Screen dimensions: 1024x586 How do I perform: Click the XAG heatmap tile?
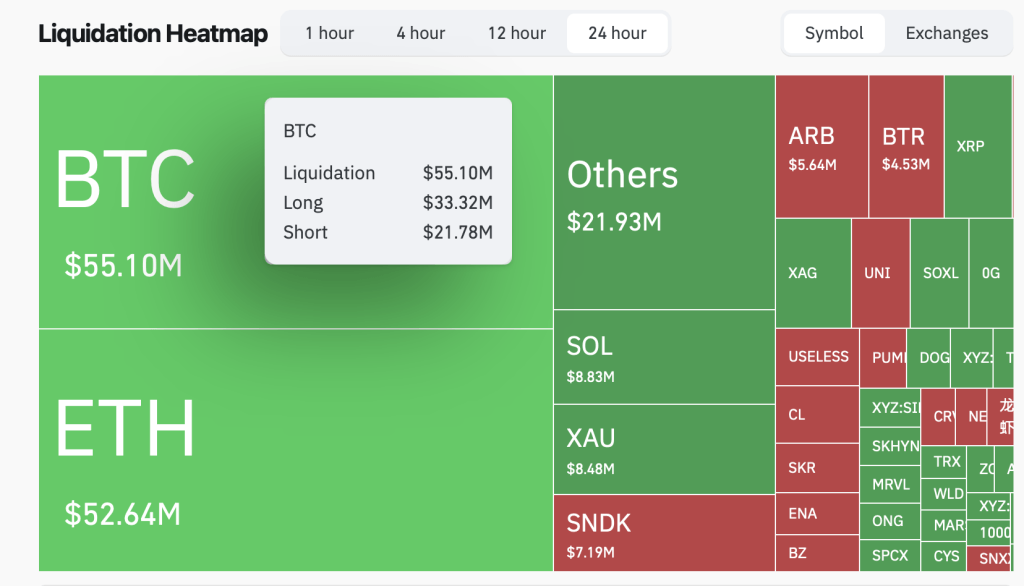tap(814, 273)
